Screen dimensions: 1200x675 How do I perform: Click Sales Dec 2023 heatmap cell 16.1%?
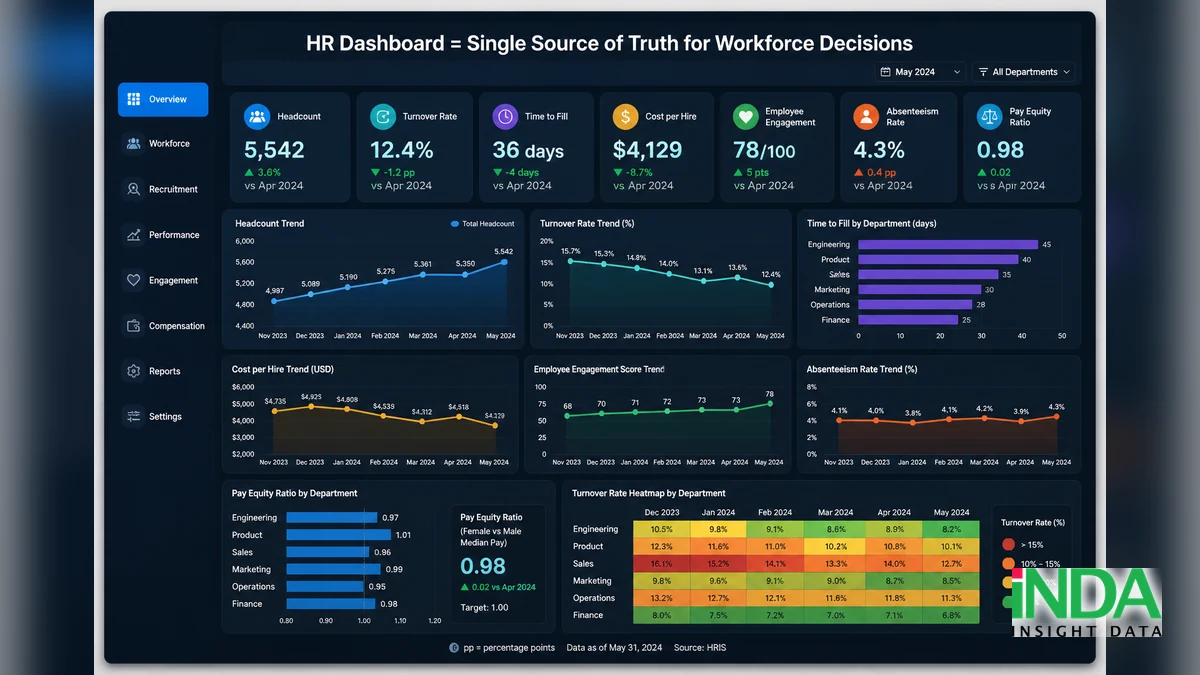[662, 563]
